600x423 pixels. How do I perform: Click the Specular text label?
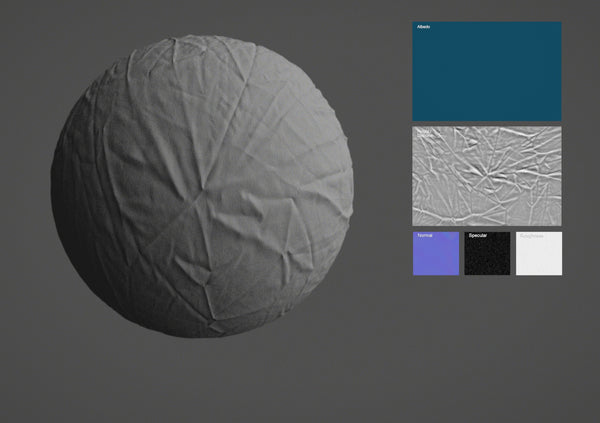tap(477, 236)
